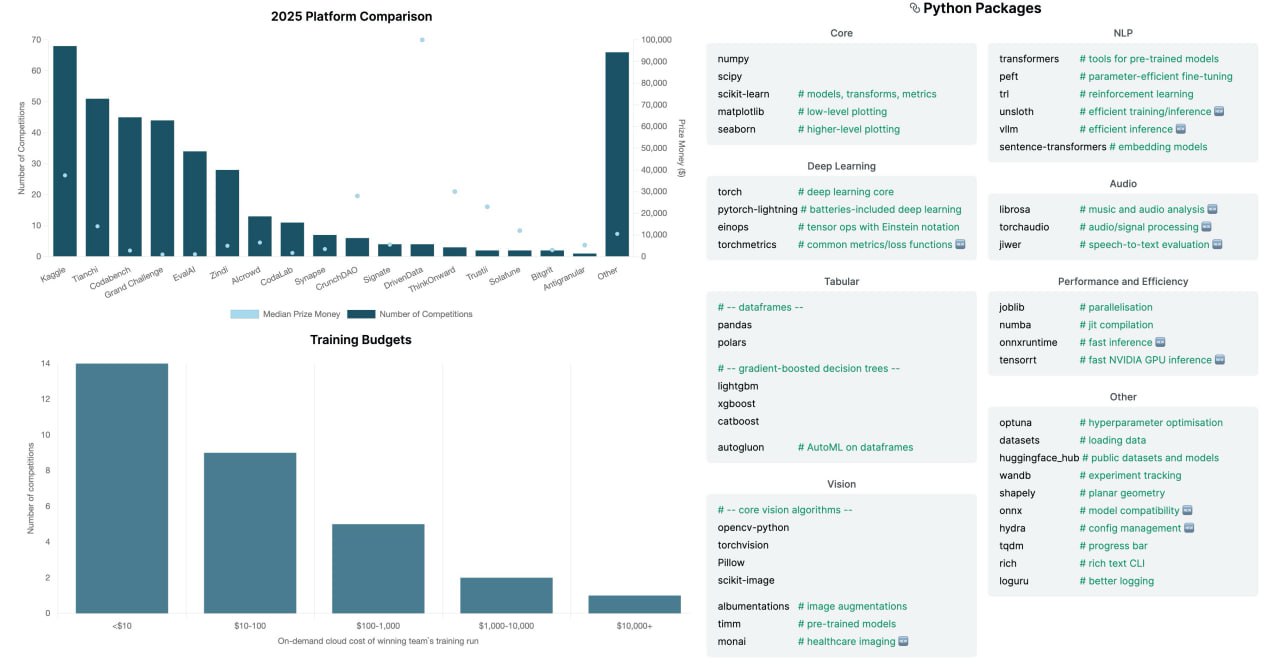Click the new badge beside monai healthcare imaging
1280x672 pixels.
coord(903,642)
